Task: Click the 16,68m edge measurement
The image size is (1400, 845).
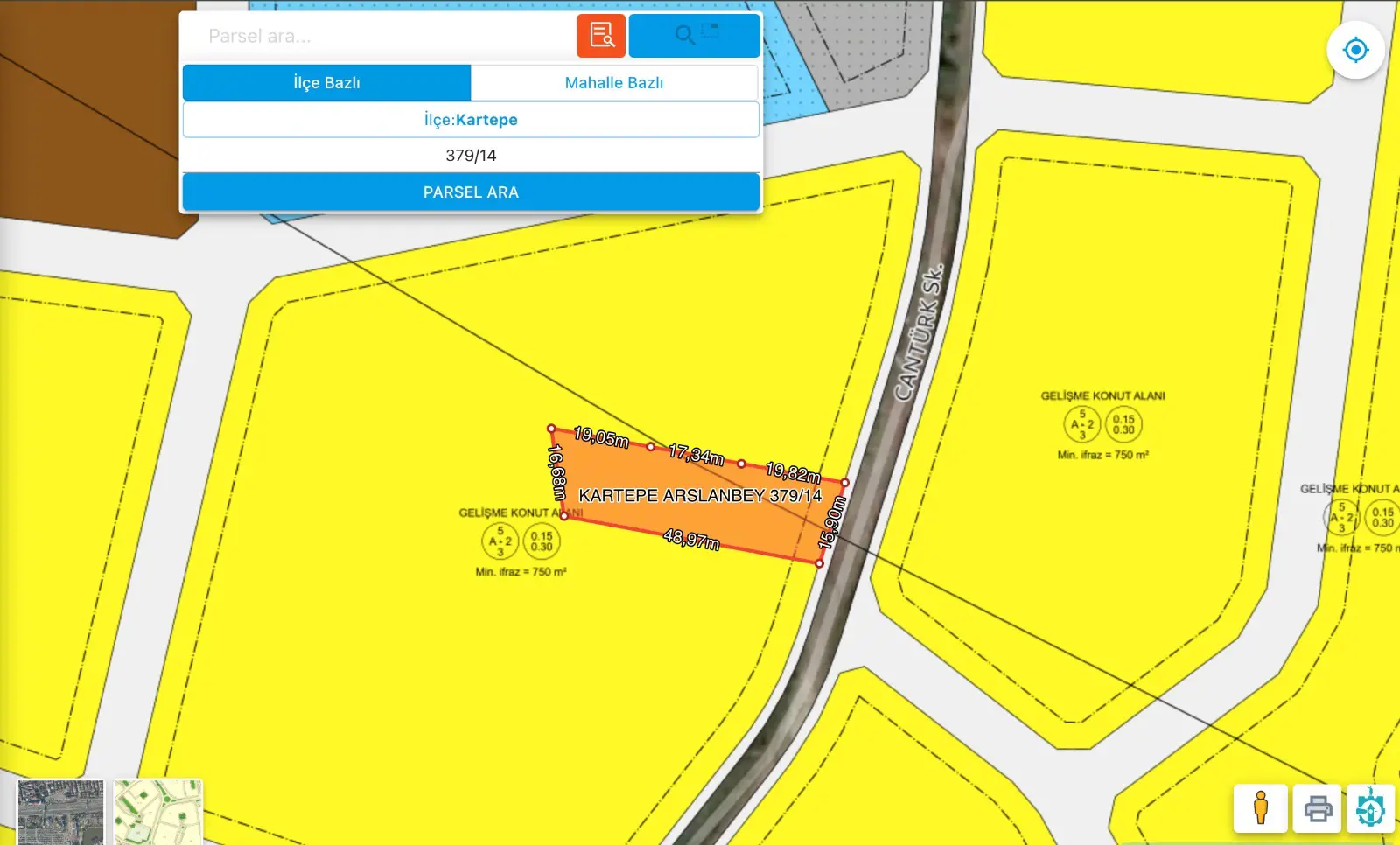Action: point(556,471)
